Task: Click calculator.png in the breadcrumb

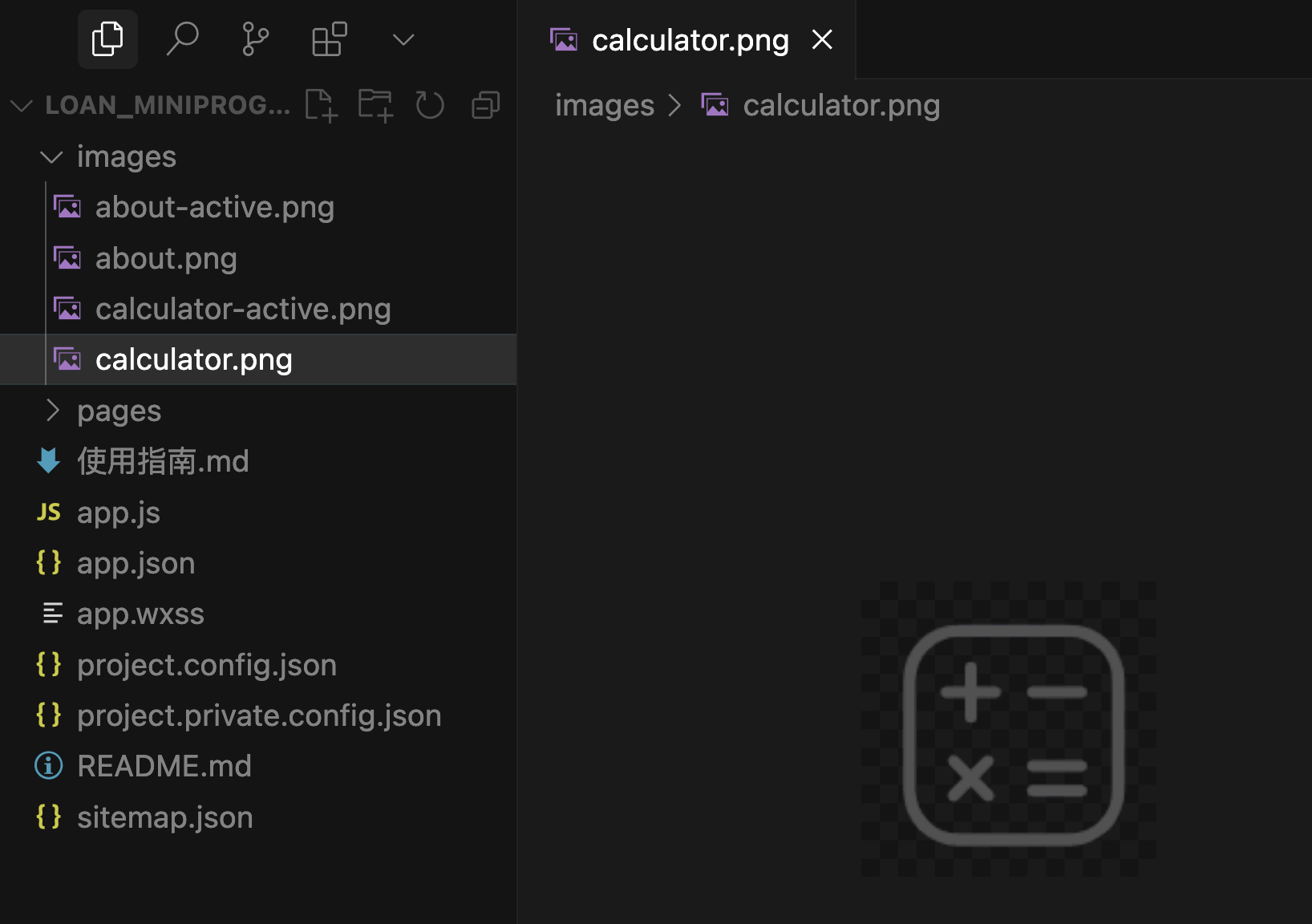Action: pyautogui.click(x=840, y=105)
